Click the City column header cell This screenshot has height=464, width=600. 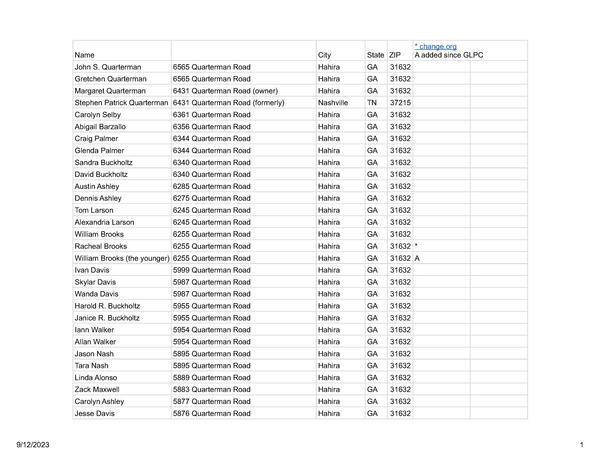tap(325, 54)
